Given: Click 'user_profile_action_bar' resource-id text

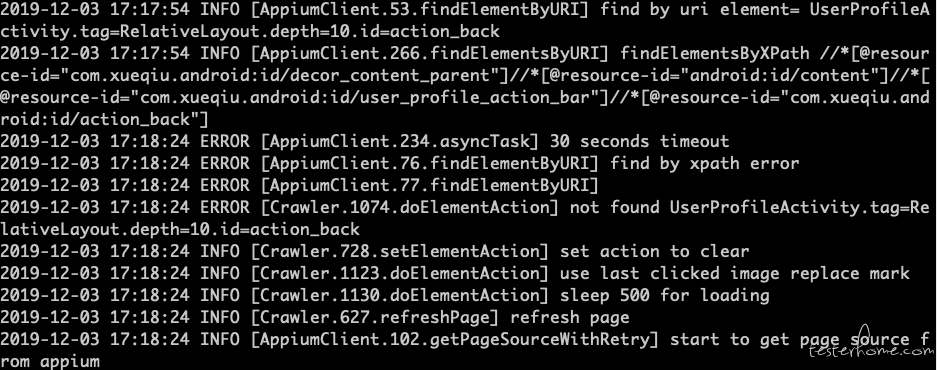Looking at the screenshot, I should pyautogui.click(x=475, y=98).
